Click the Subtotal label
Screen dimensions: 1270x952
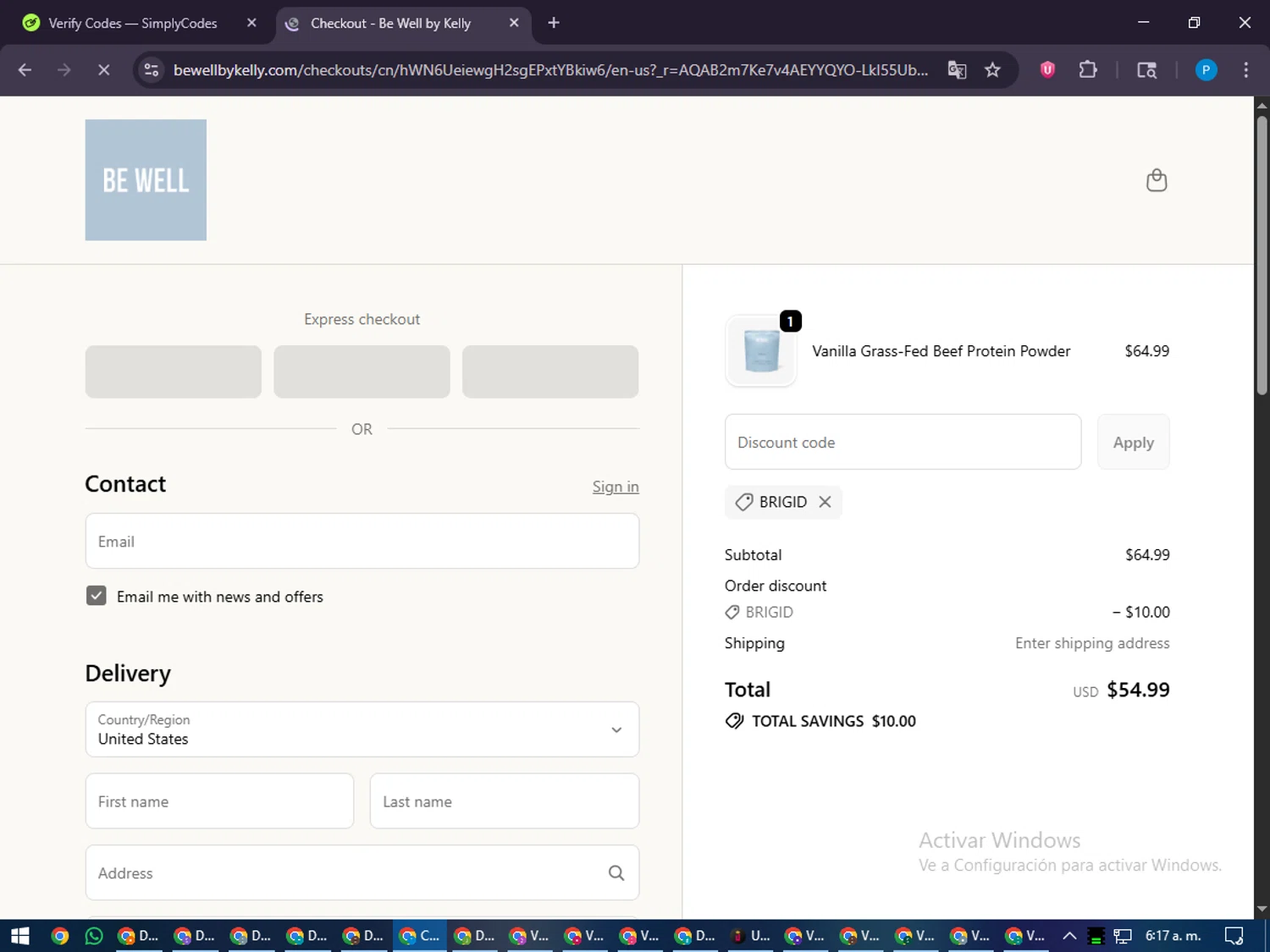753,555
